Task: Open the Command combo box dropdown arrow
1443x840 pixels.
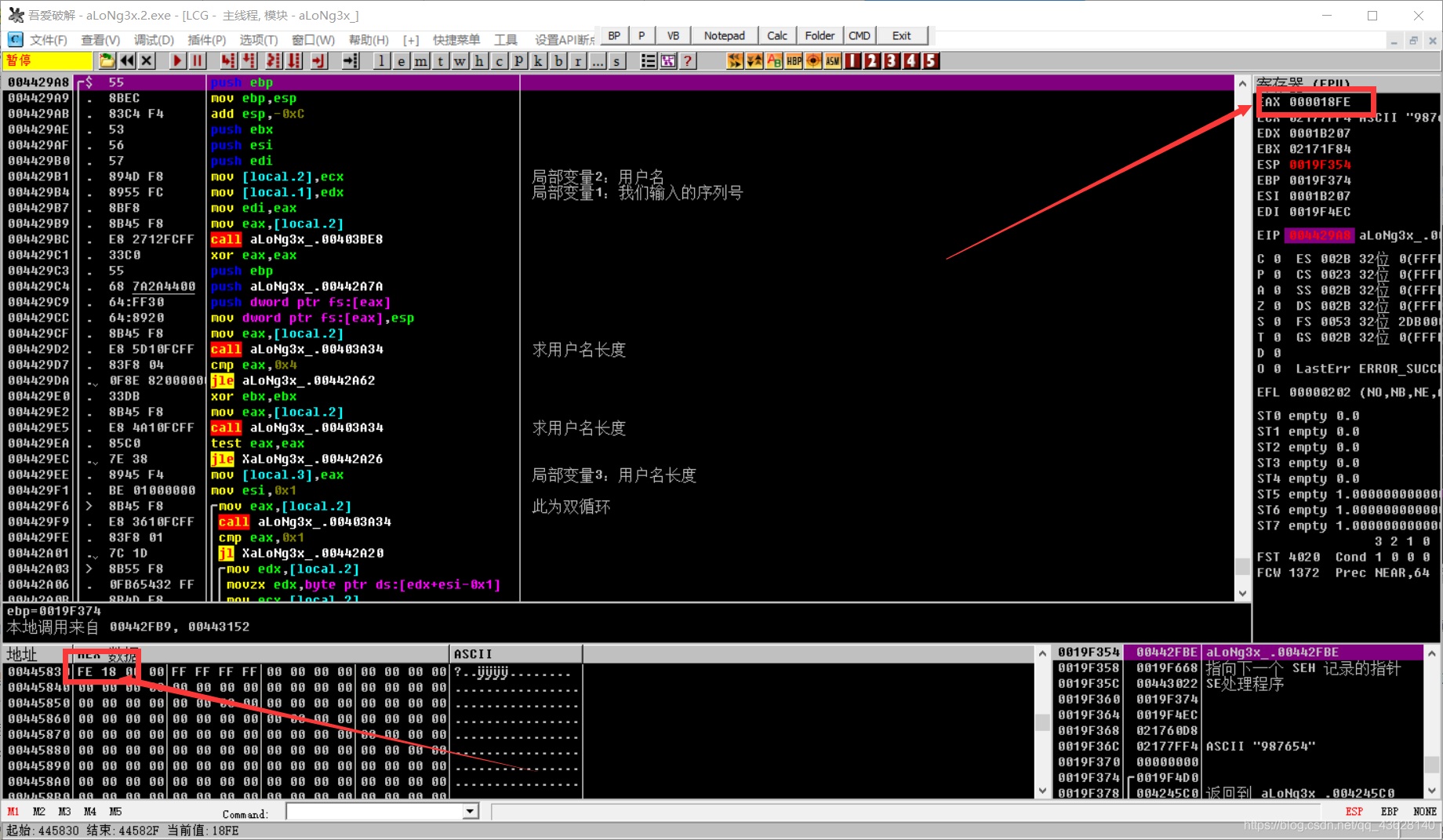Action: click(470, 812)
